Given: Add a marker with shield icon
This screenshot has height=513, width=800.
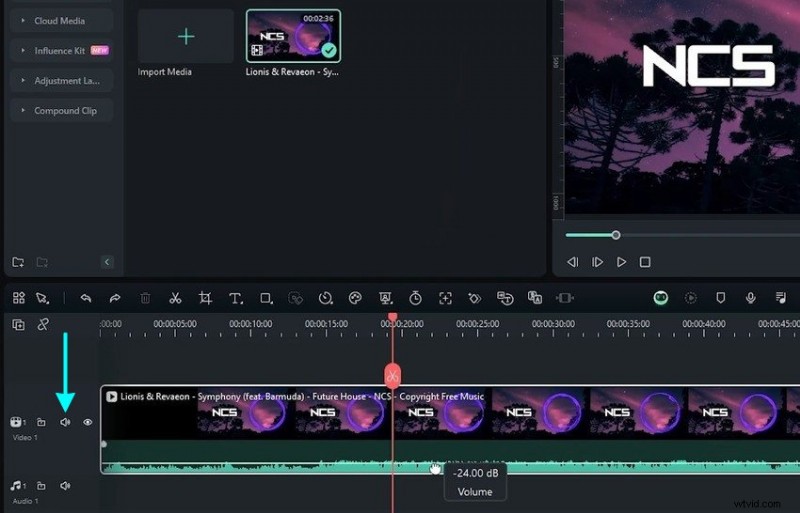Looking at the screenshot, I should [720, 298].
